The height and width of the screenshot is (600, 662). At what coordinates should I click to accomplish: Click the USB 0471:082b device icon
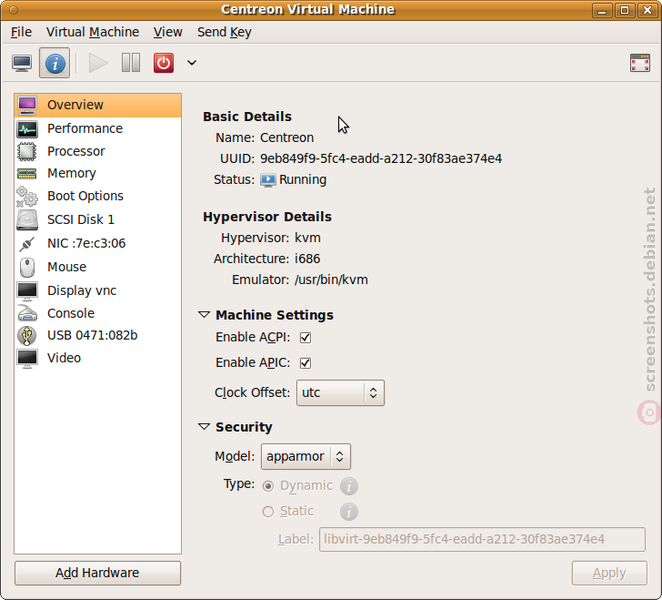(x=27, y=336)
